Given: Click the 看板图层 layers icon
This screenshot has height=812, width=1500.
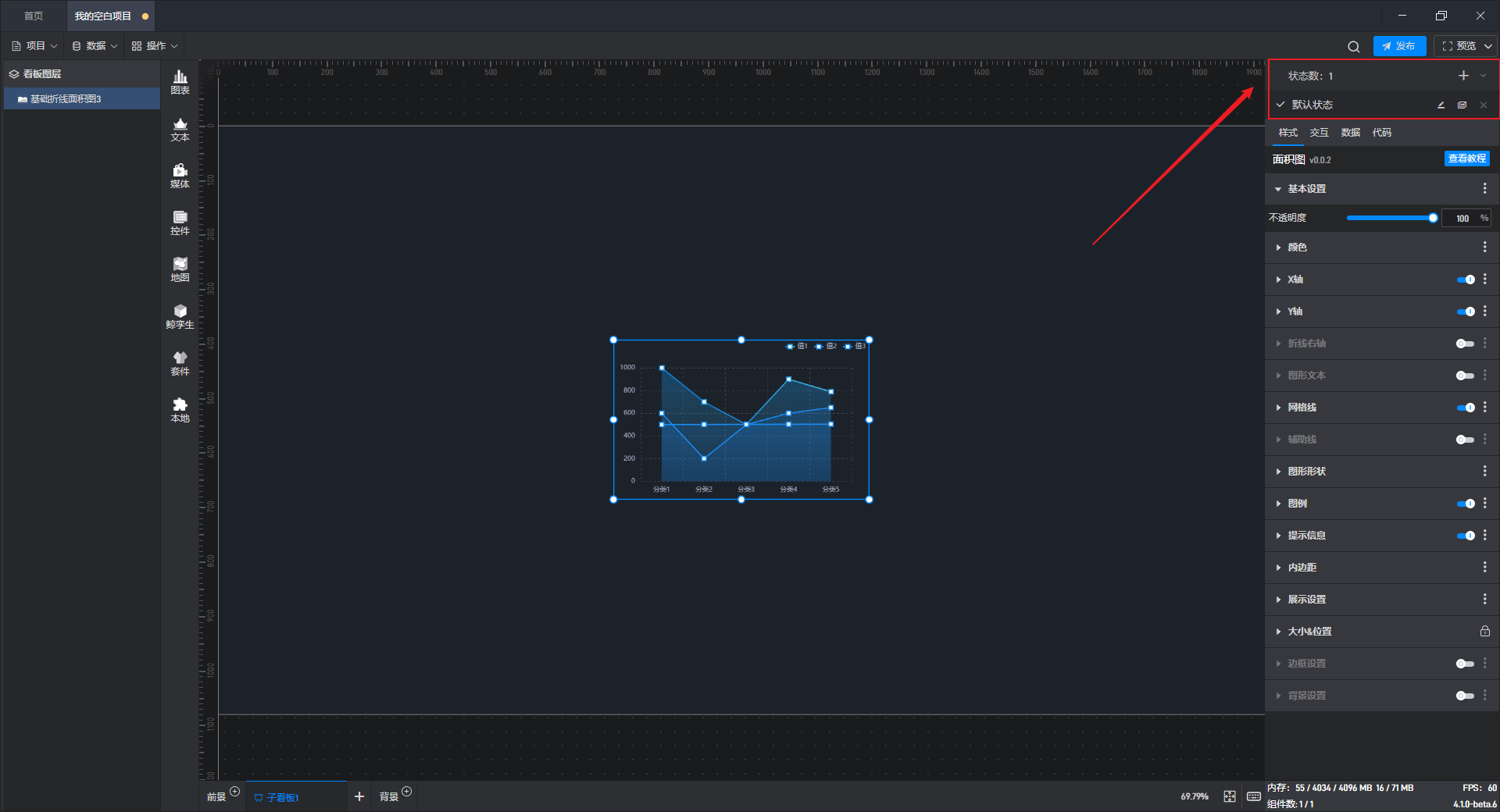Looking at the screenshot, I should click(14, 74).
